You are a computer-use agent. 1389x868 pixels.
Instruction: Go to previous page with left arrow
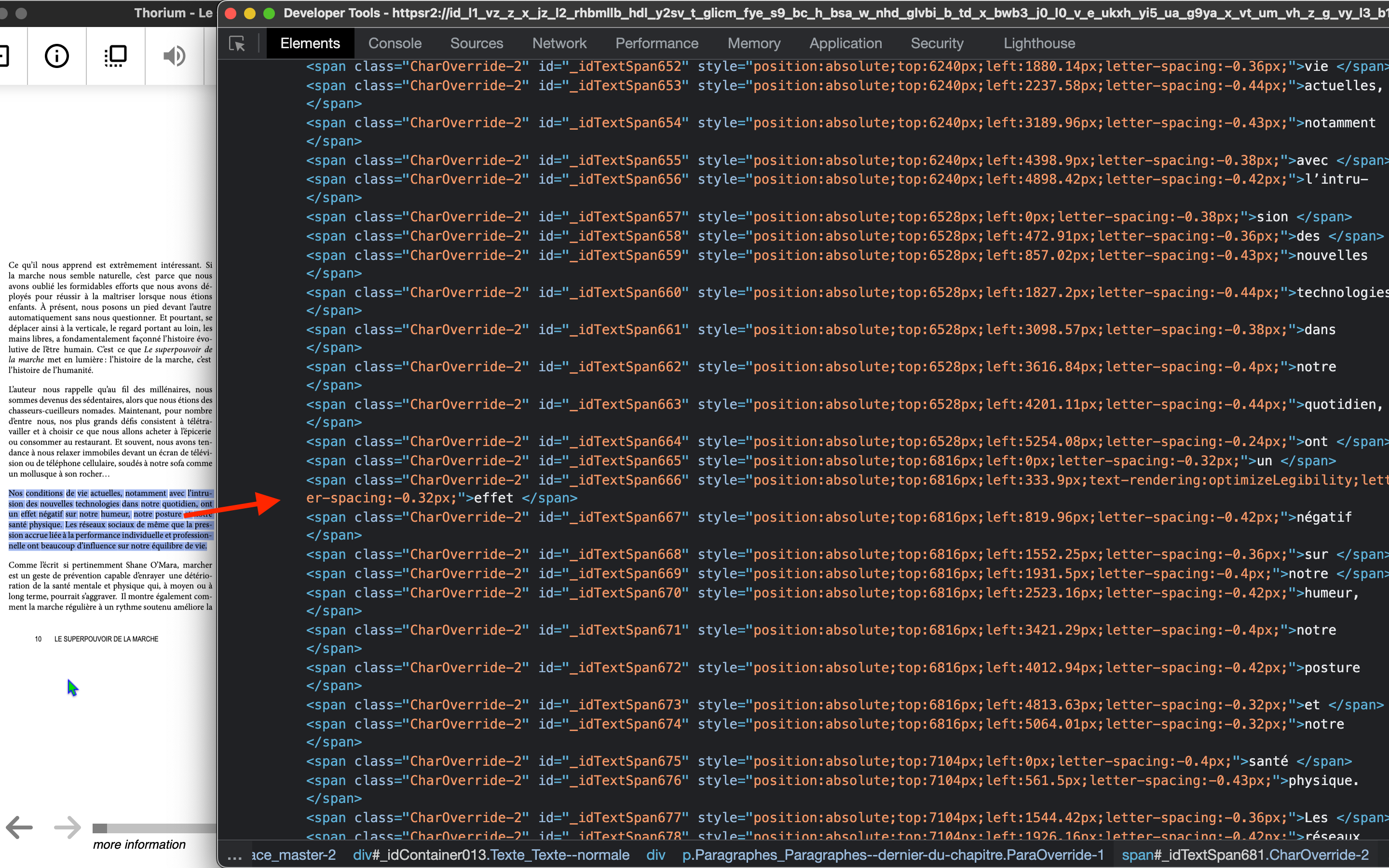pos(19,827)
